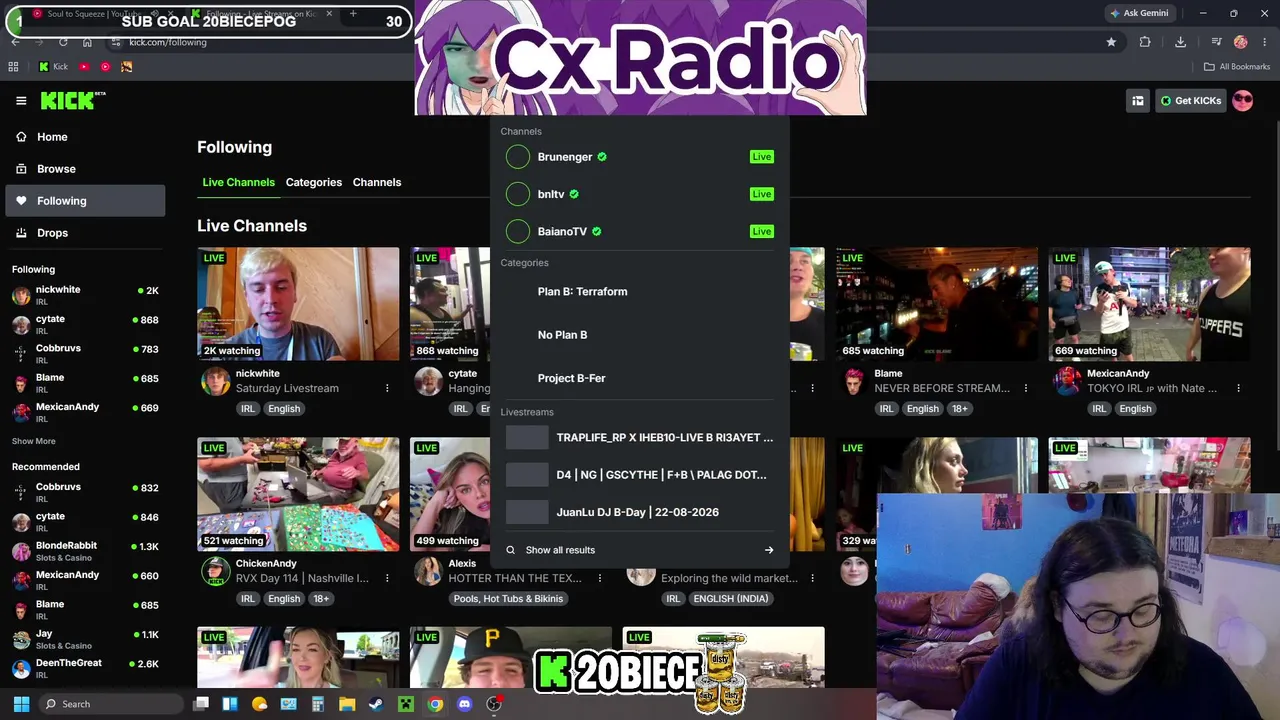The image size is (1280, 720).
Task: Select bnltv channel in search results
Action: 640,194
